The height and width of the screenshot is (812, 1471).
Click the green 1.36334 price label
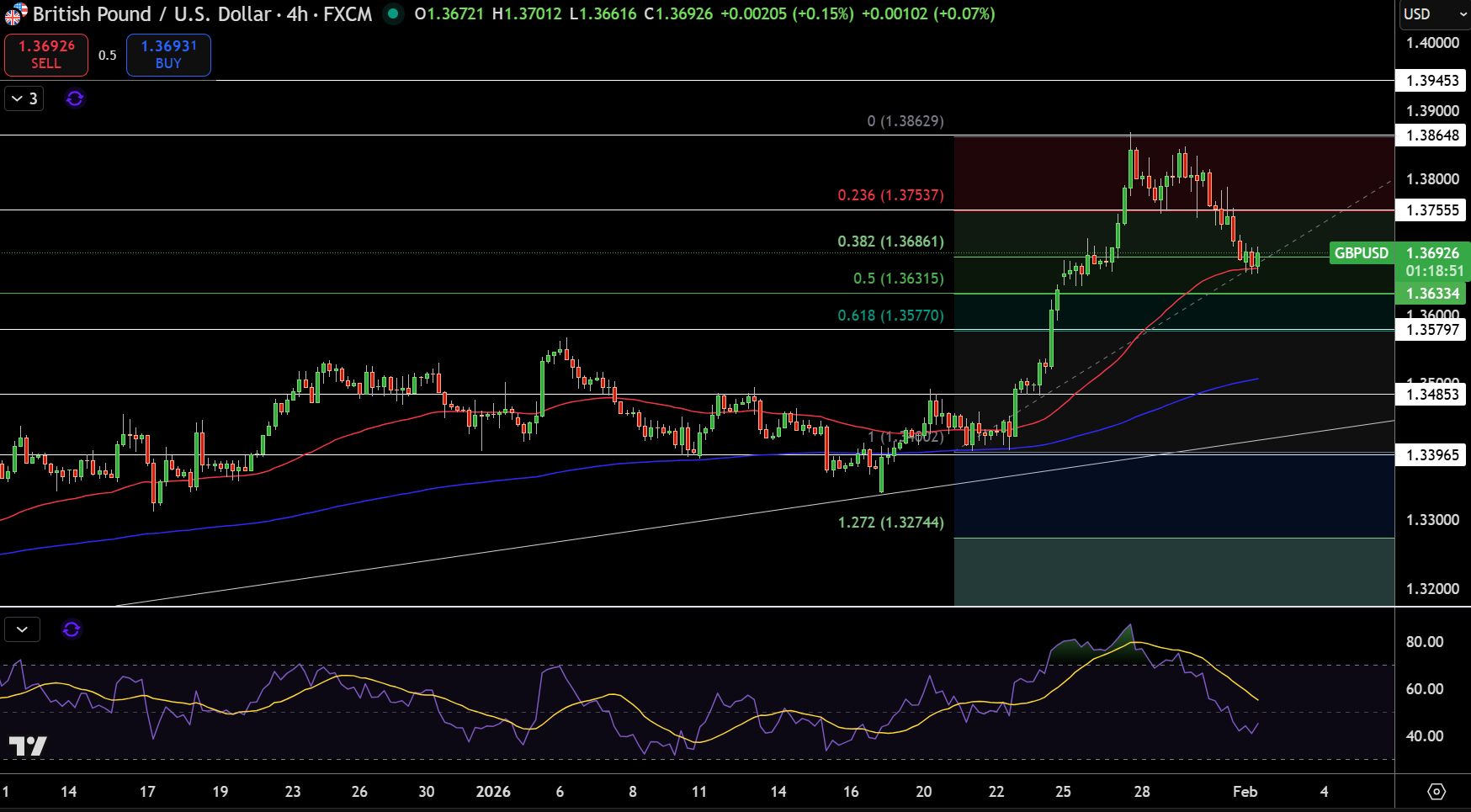(1432, 294)
